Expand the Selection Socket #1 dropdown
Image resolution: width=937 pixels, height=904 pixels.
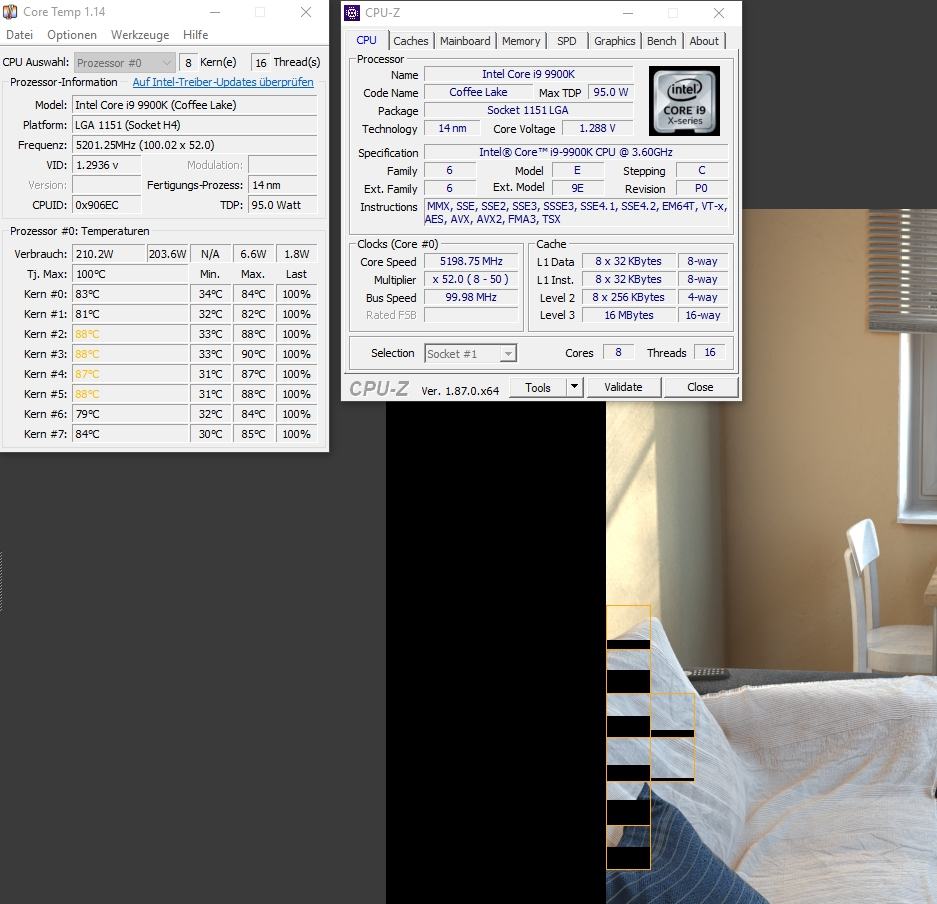pos(470,354)
